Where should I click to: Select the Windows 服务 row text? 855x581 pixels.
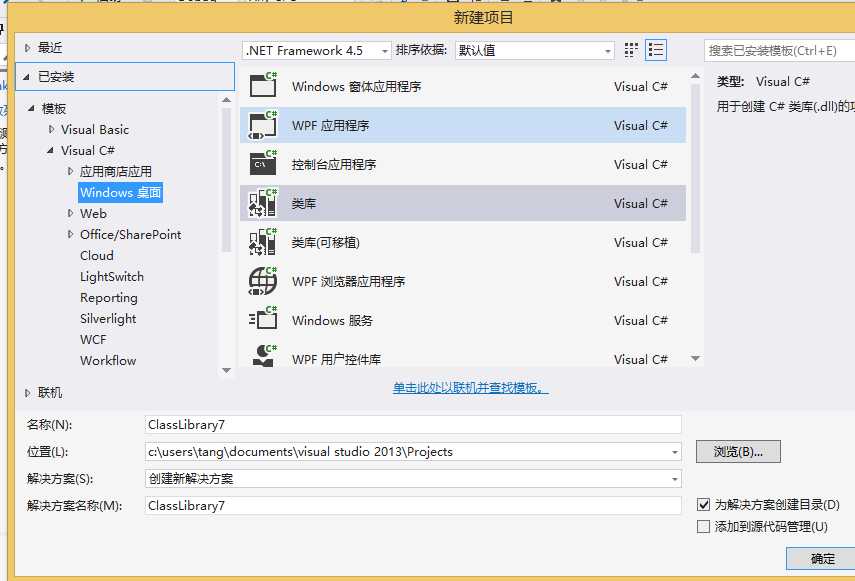[x=332, y=320]
